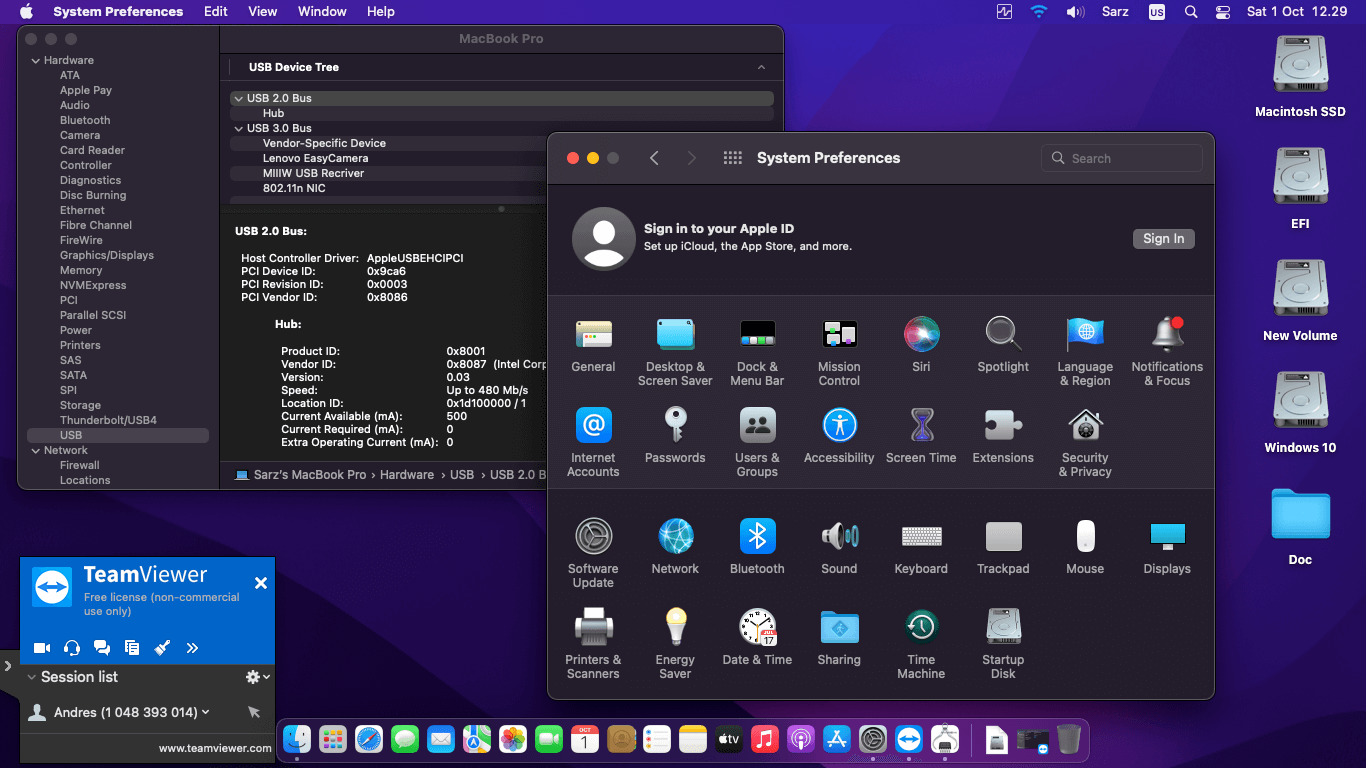Collapse the USB 3.0 Bus tree node
Screen dimensions: 1366x768
coord(238,128)
